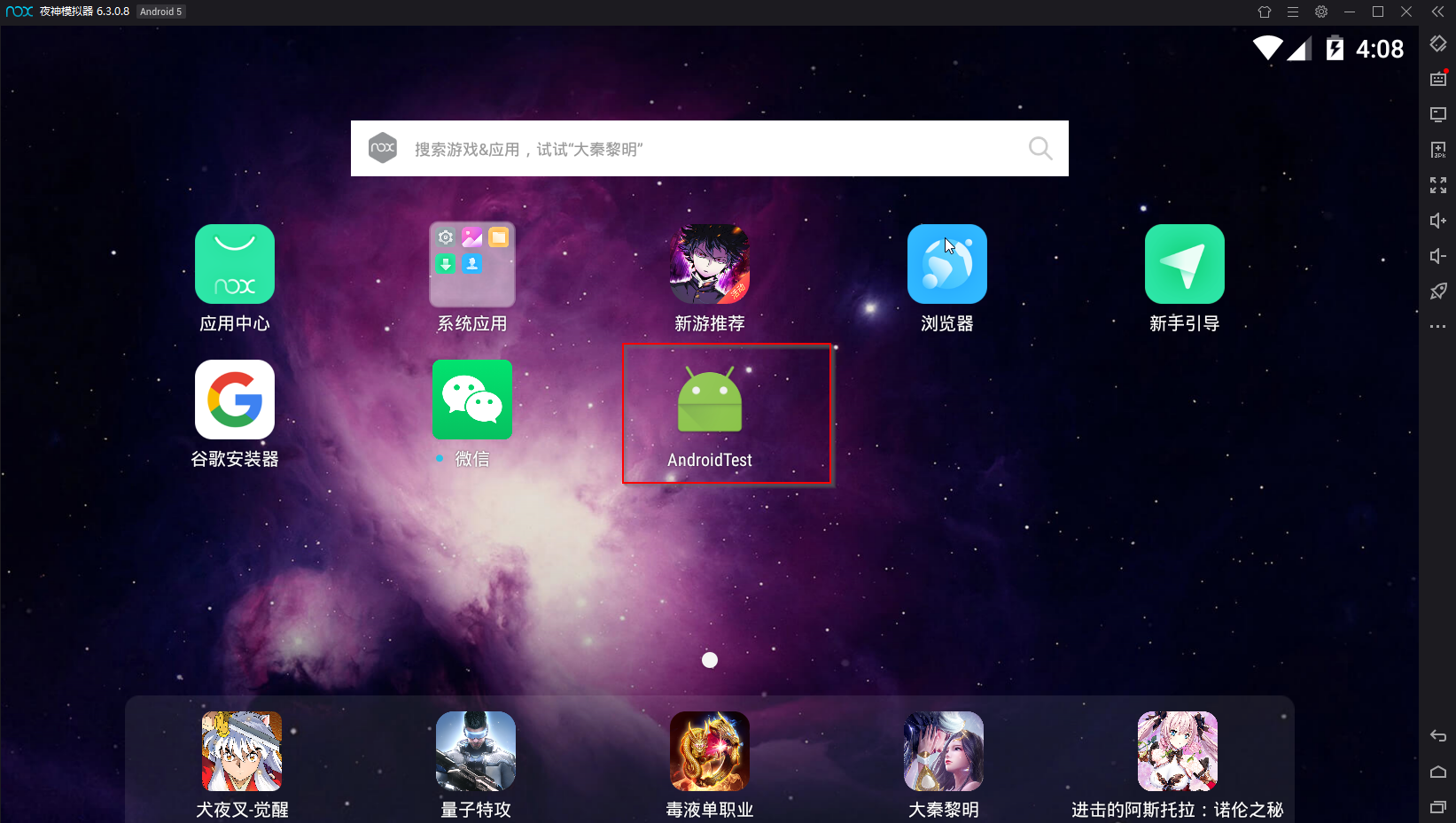Open the 系统应用 folder

tap(471, 264)
